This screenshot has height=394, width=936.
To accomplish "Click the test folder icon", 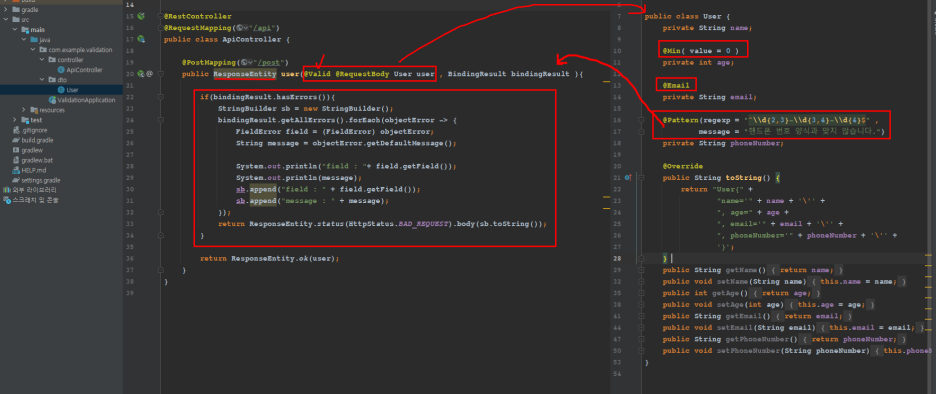I will click(x=25, y=120).
